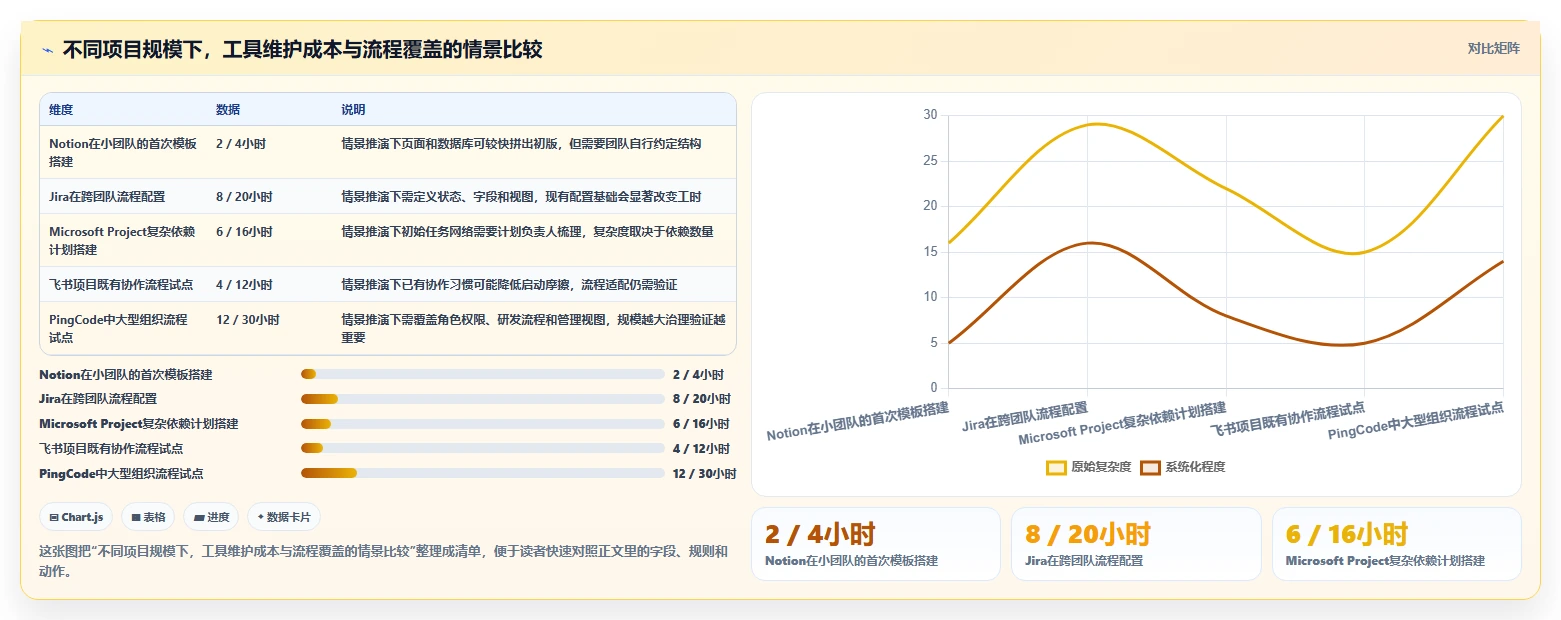Click the Notion progress row label
This screenshot has width=1561, height=620.
click(126, 375)
